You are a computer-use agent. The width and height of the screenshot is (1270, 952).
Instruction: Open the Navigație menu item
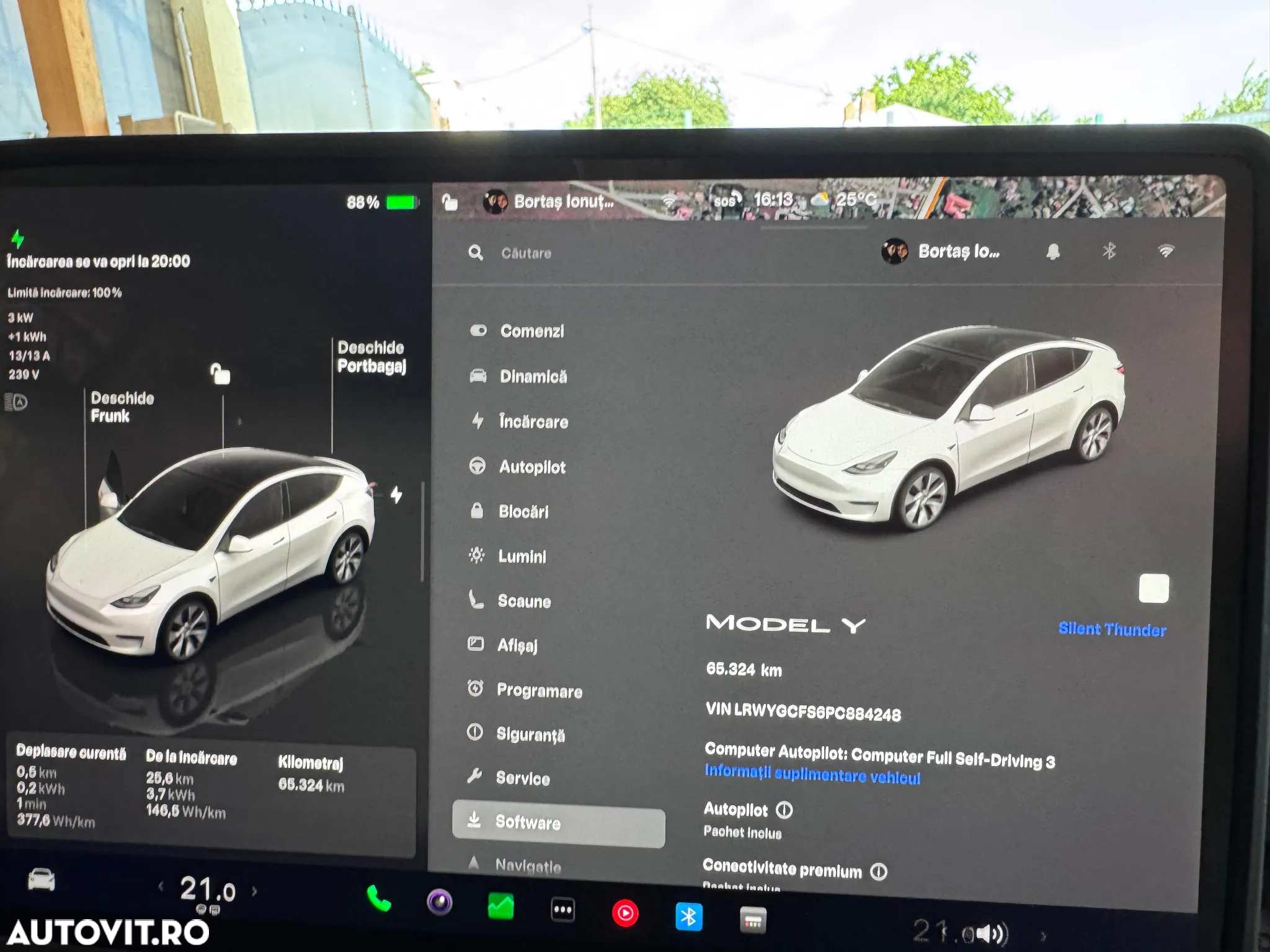click(x=515, y=866)
